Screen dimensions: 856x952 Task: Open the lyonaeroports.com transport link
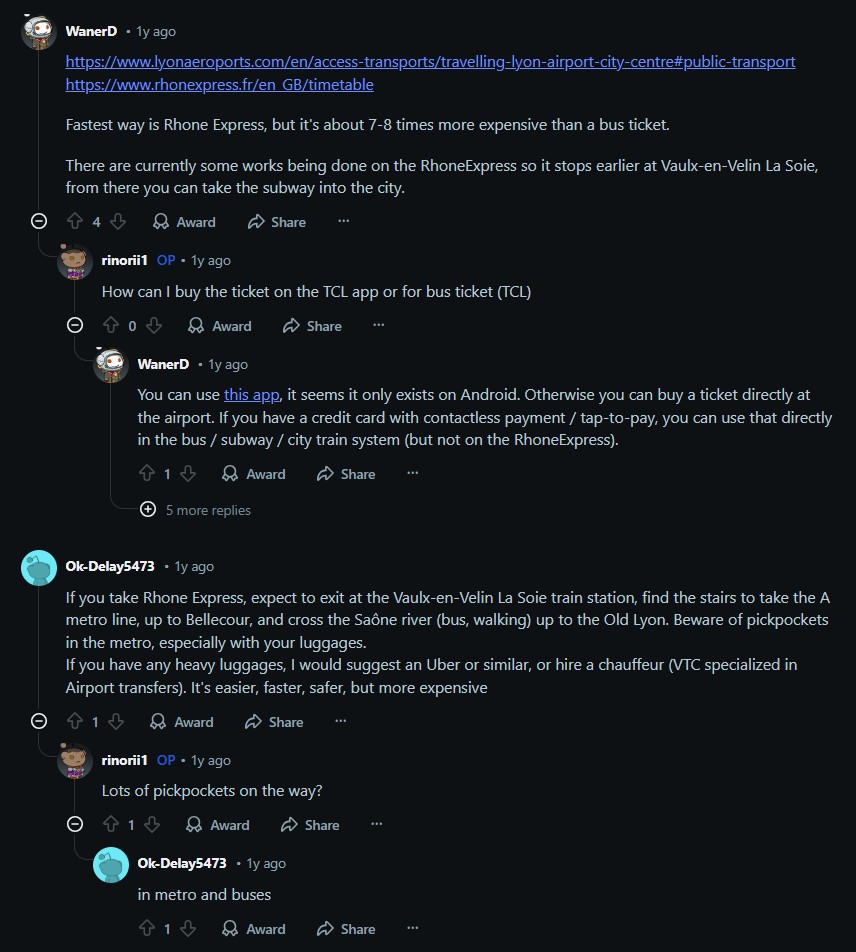(430, 62)
